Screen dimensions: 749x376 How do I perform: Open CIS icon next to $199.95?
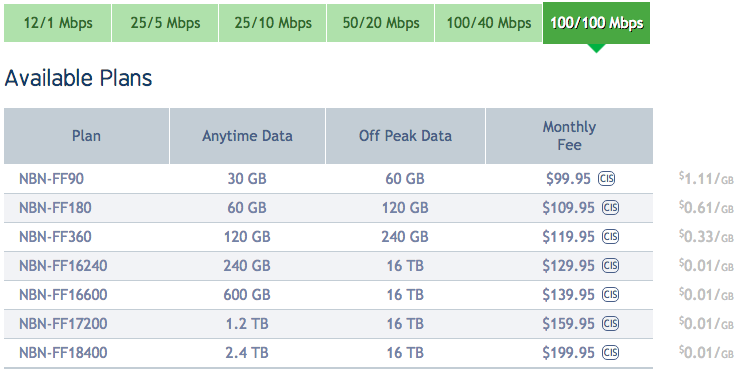tap(610, 353)
